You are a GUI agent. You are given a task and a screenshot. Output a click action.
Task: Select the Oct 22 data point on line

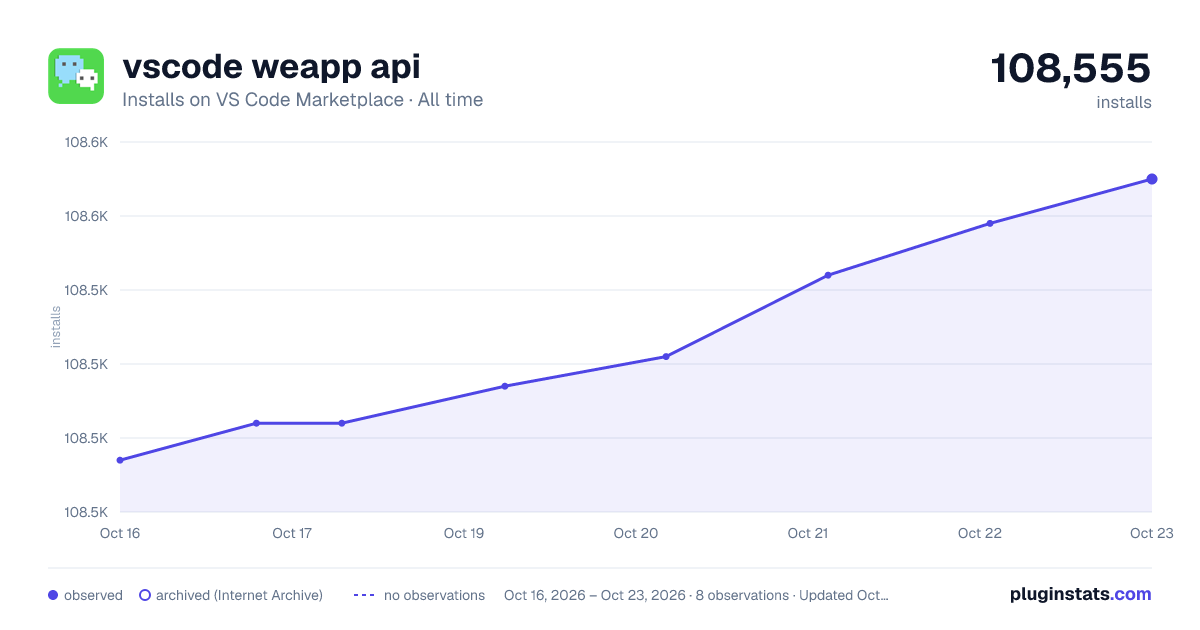990,223
